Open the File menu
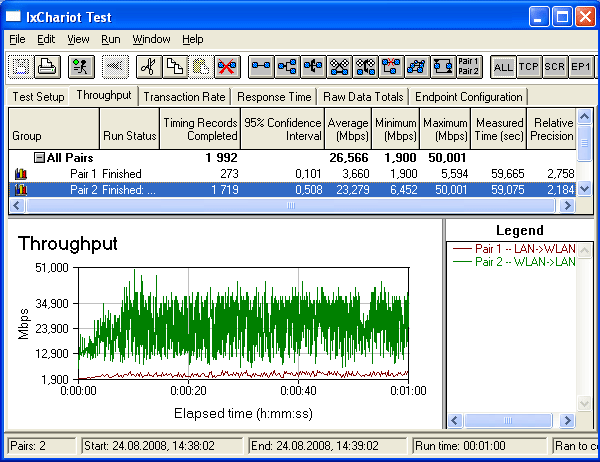 (17, 39)
